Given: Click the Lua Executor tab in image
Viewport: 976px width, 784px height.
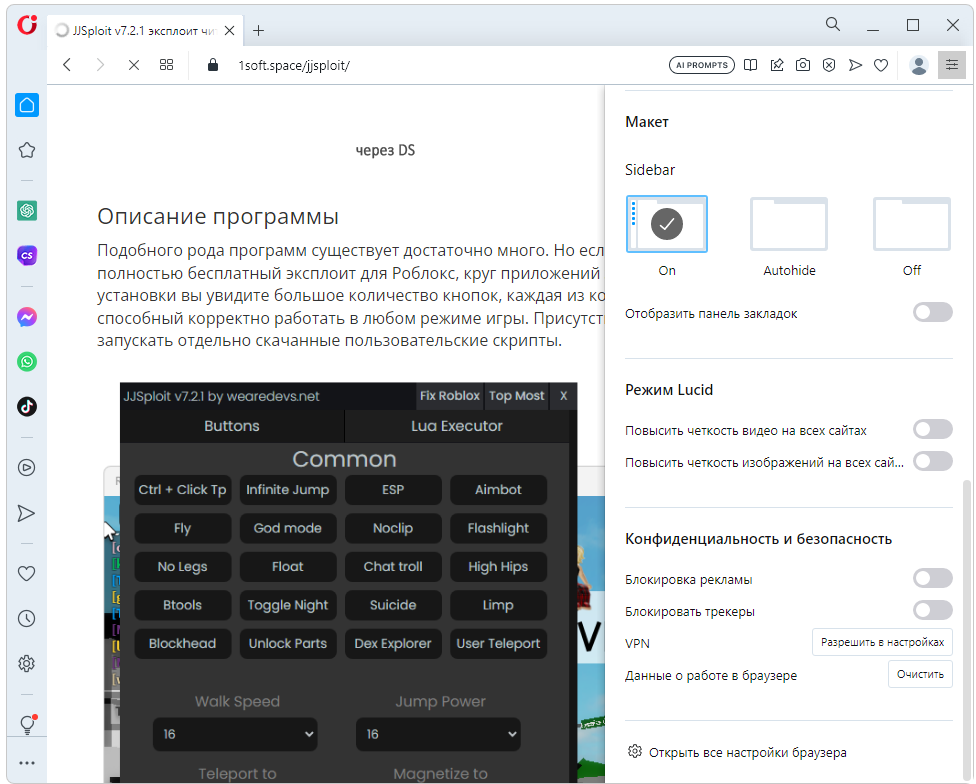Looking at the screenshot, I should (x=456, y=426).
